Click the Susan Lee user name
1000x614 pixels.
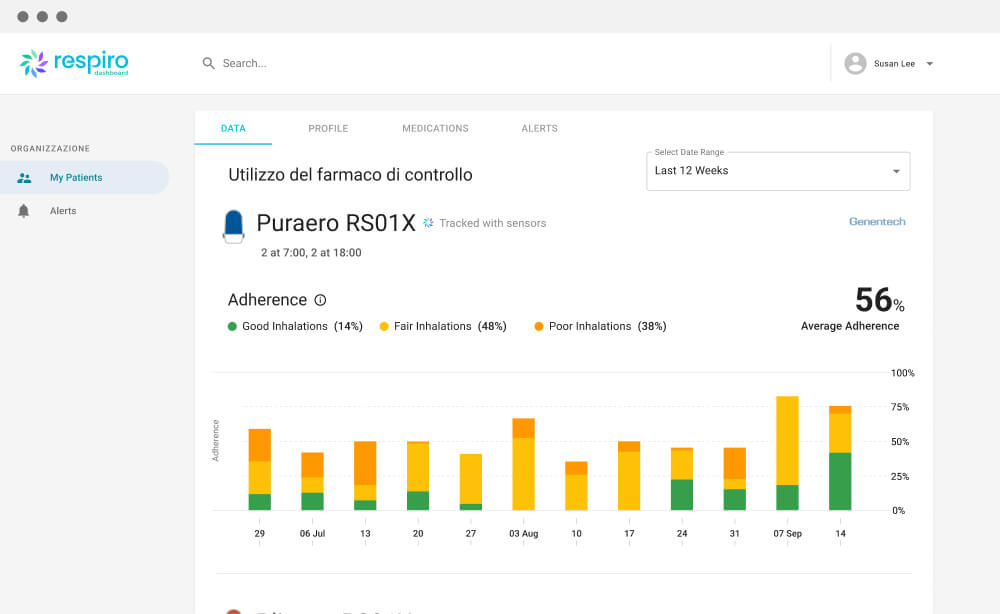click(x=894, y=64)
